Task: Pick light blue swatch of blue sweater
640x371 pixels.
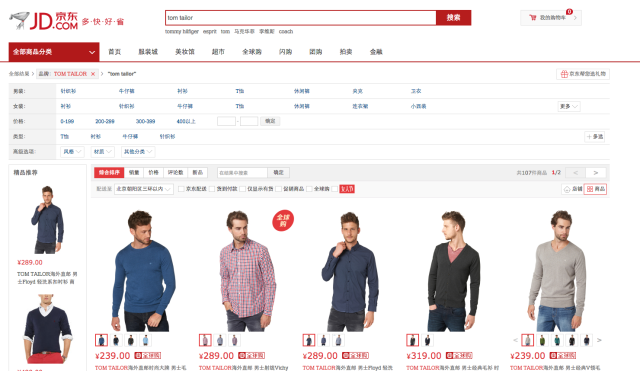Action: point(145,340)
